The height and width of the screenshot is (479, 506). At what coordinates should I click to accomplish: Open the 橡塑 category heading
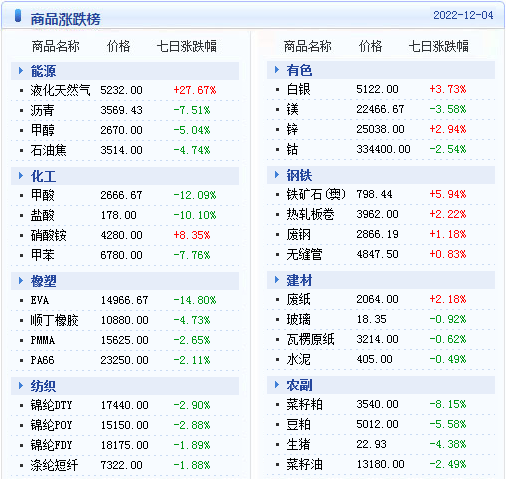click(x=43, y=281)
